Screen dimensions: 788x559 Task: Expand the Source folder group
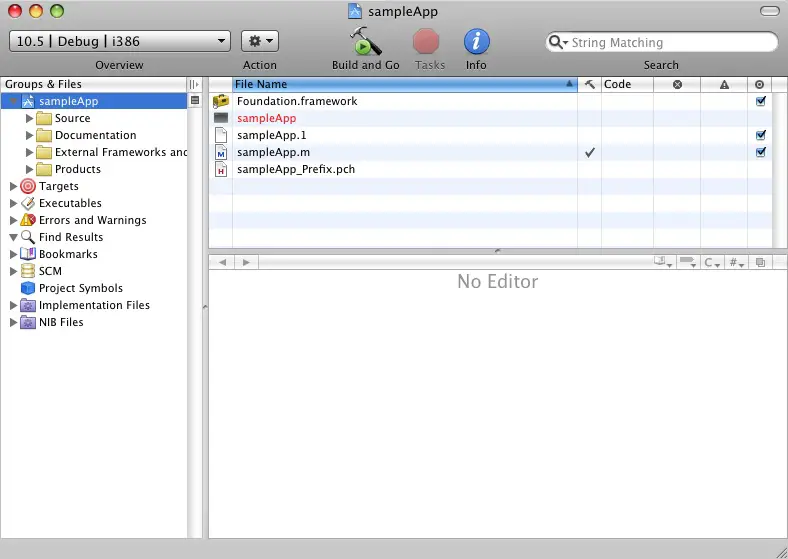[29, 118]
